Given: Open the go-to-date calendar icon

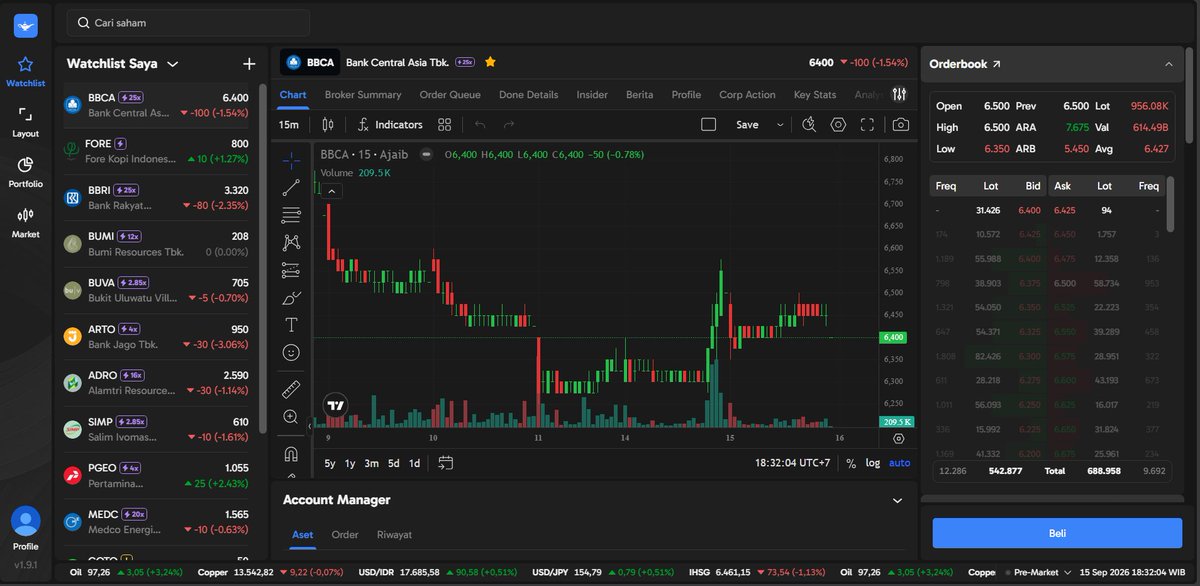Looking at the screenshot, I should (446, 463).
